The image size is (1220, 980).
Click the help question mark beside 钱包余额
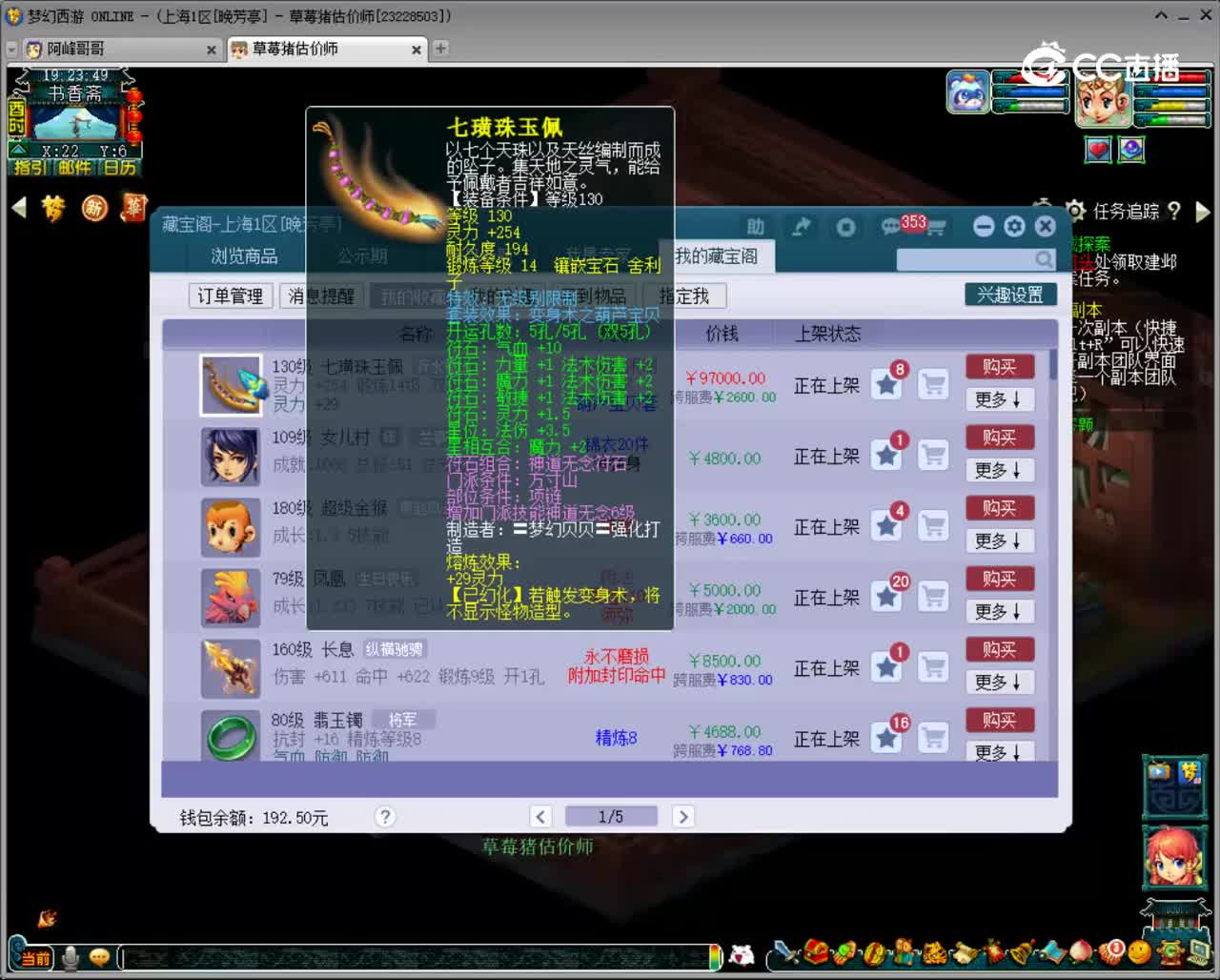point(384,817)
